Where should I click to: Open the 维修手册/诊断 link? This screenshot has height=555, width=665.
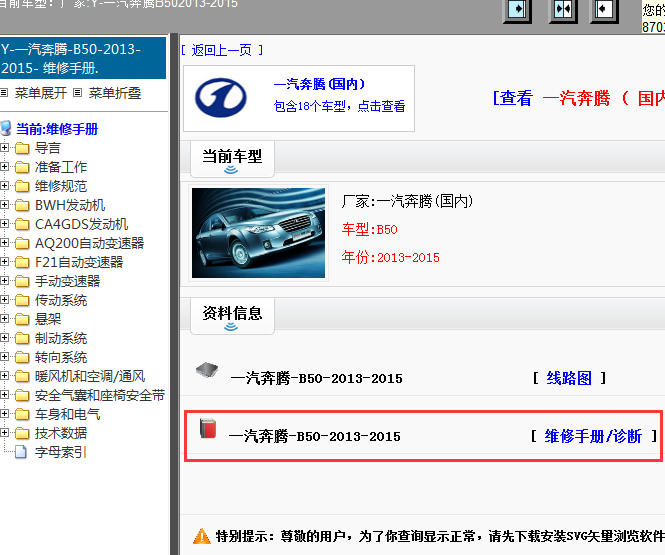pyautogui.click(x=593, y=436)
